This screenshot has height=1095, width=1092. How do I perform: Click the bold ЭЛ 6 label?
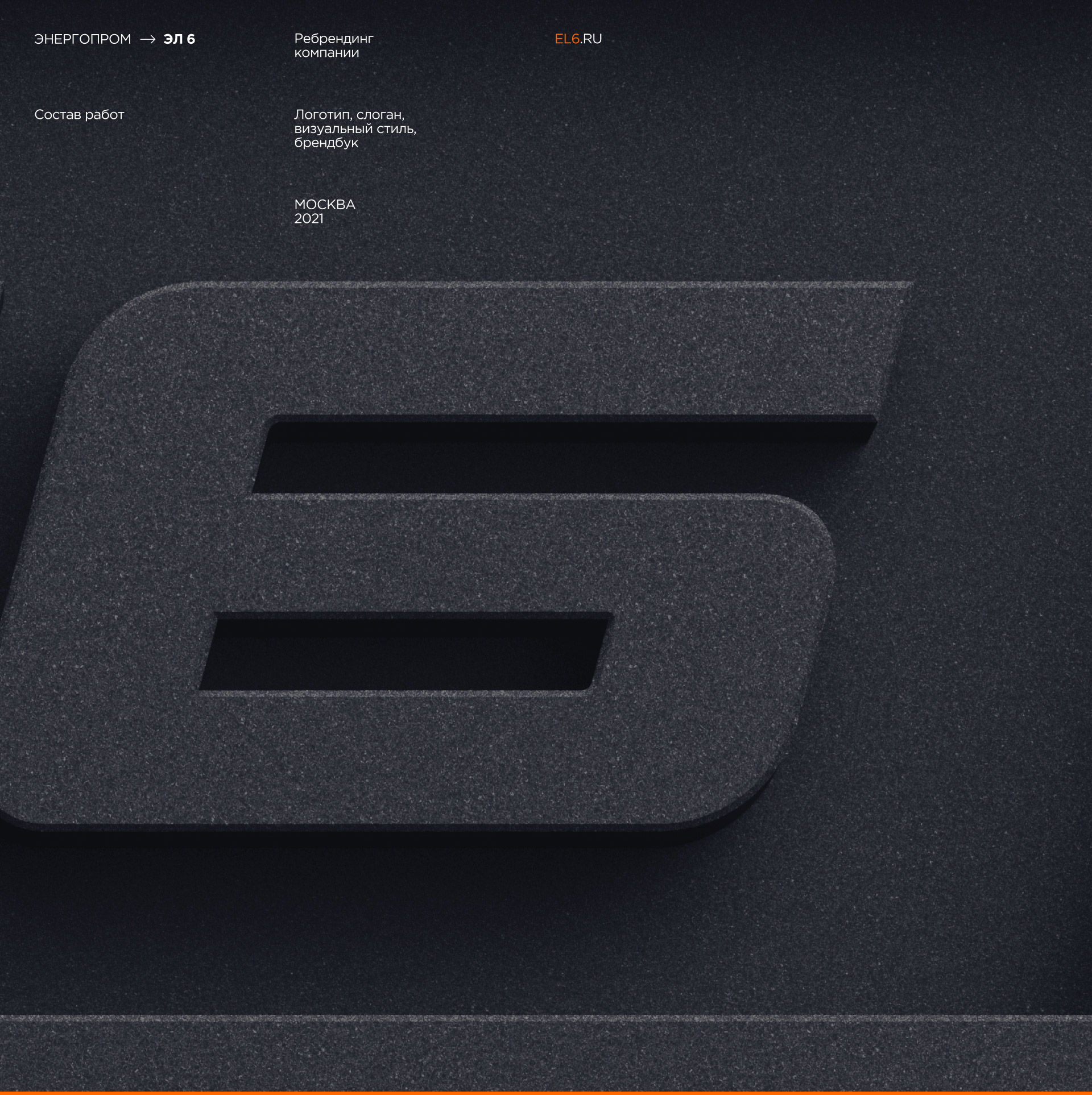pos(179,39)
